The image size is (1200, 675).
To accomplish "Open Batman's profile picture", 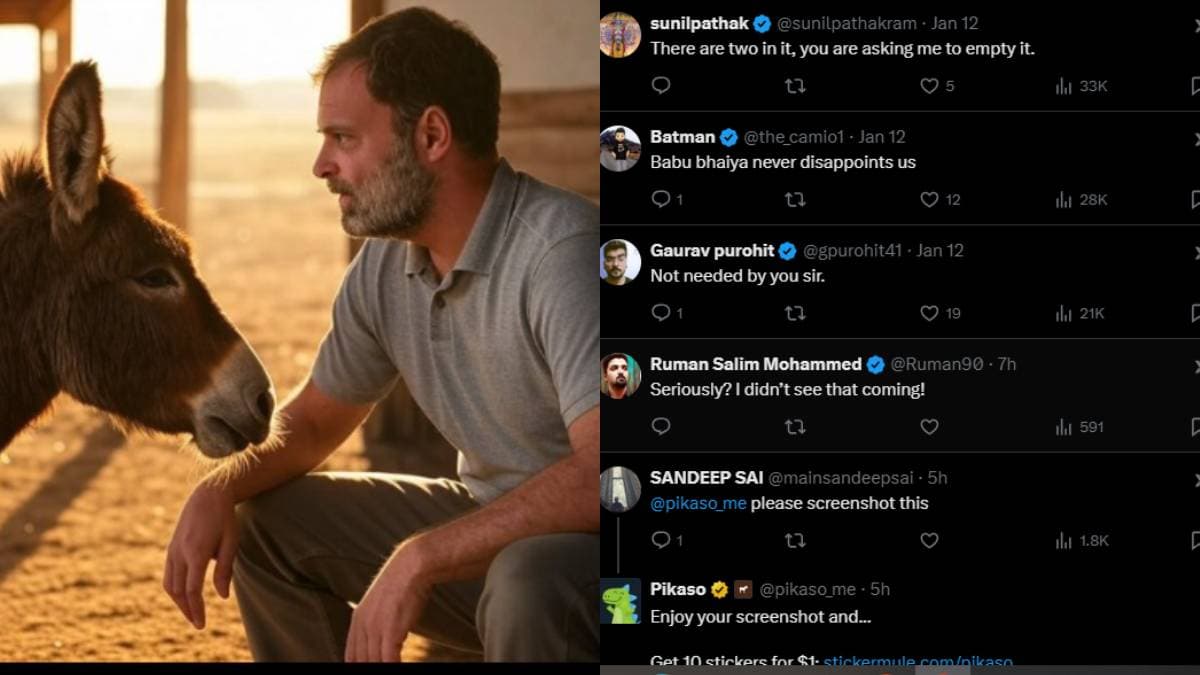I will pyautogui.click(x=620, y=149).
